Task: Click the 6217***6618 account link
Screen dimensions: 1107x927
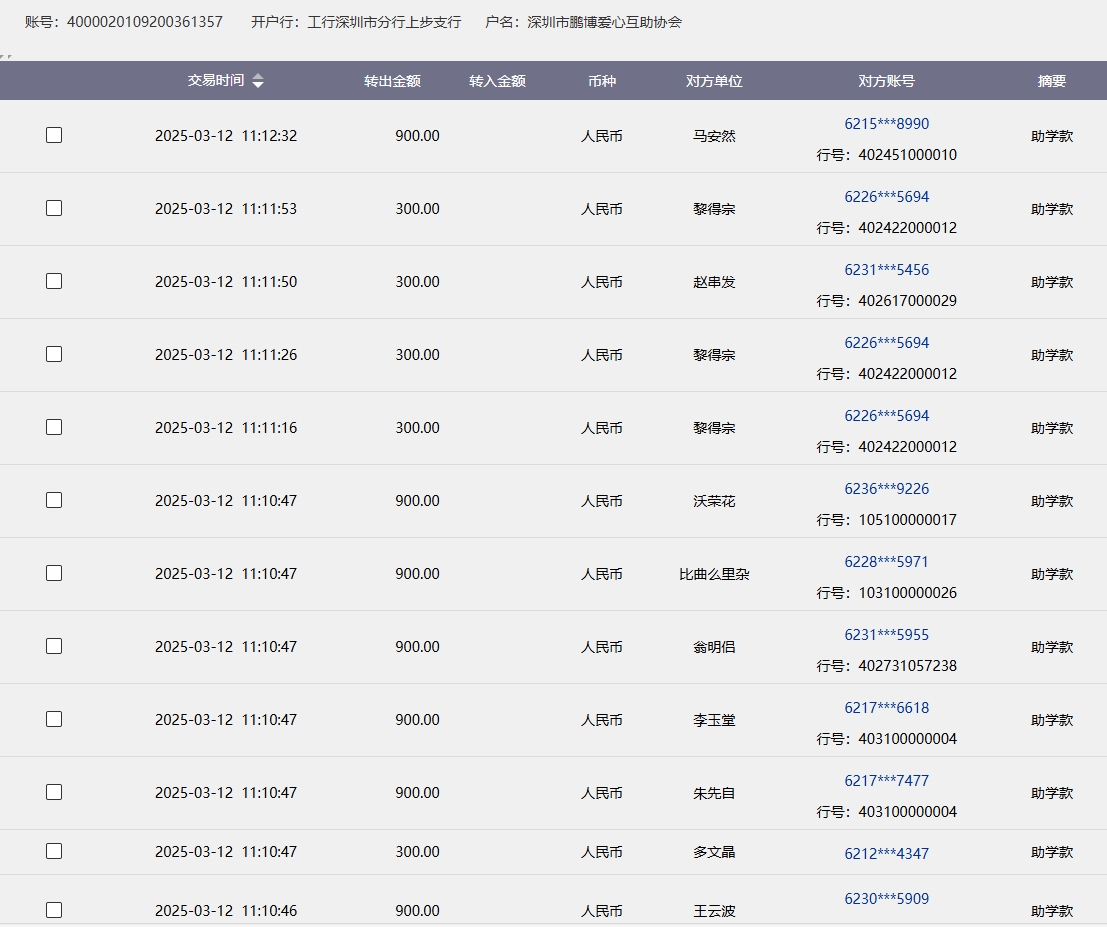Action: pos(886,708)
